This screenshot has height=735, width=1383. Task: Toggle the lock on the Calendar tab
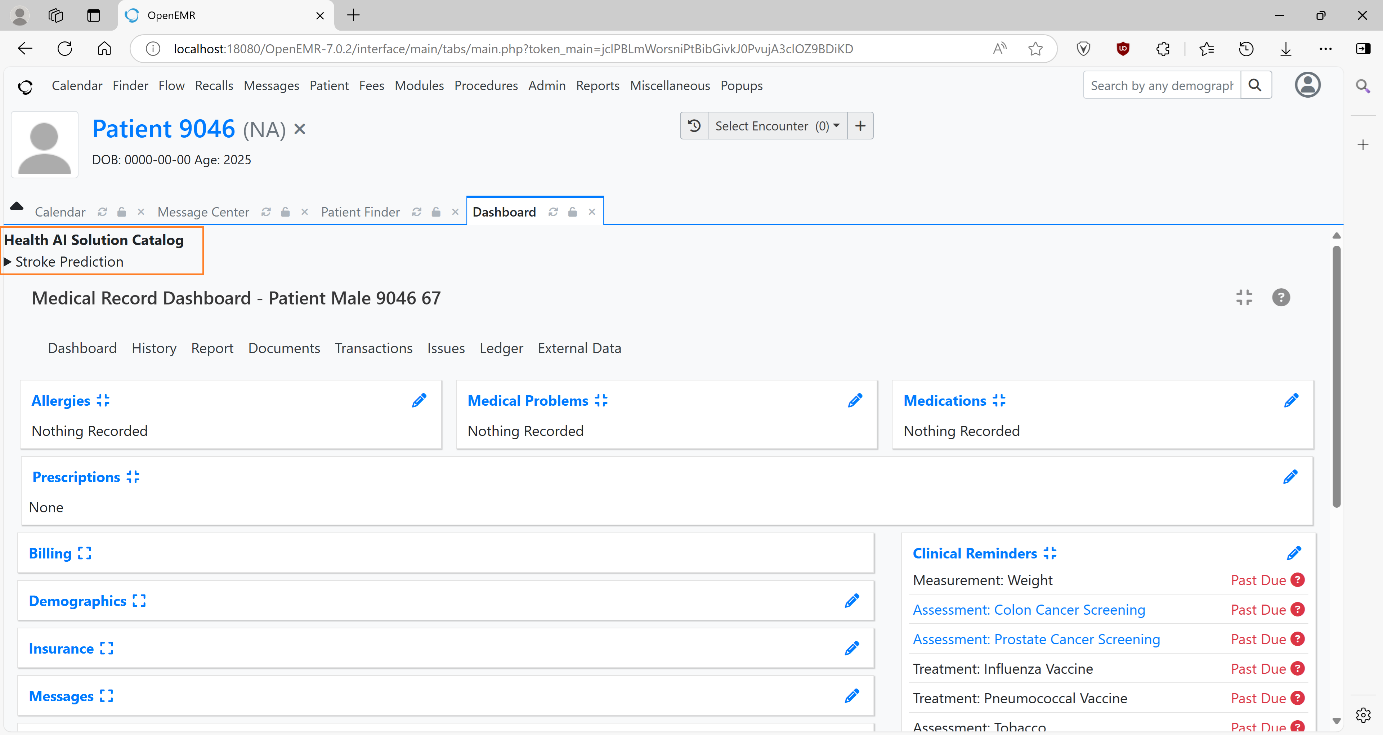[120, 211]
